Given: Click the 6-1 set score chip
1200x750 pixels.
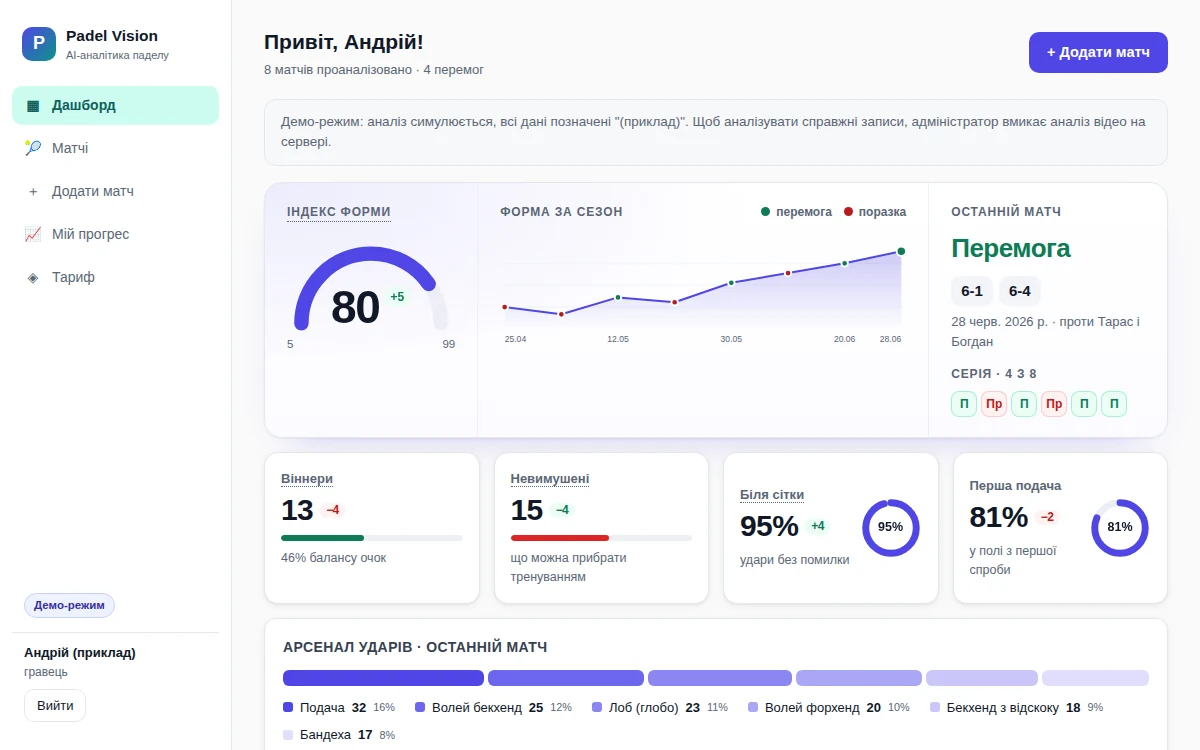Looking at the screenshot, I should [972, 291].
